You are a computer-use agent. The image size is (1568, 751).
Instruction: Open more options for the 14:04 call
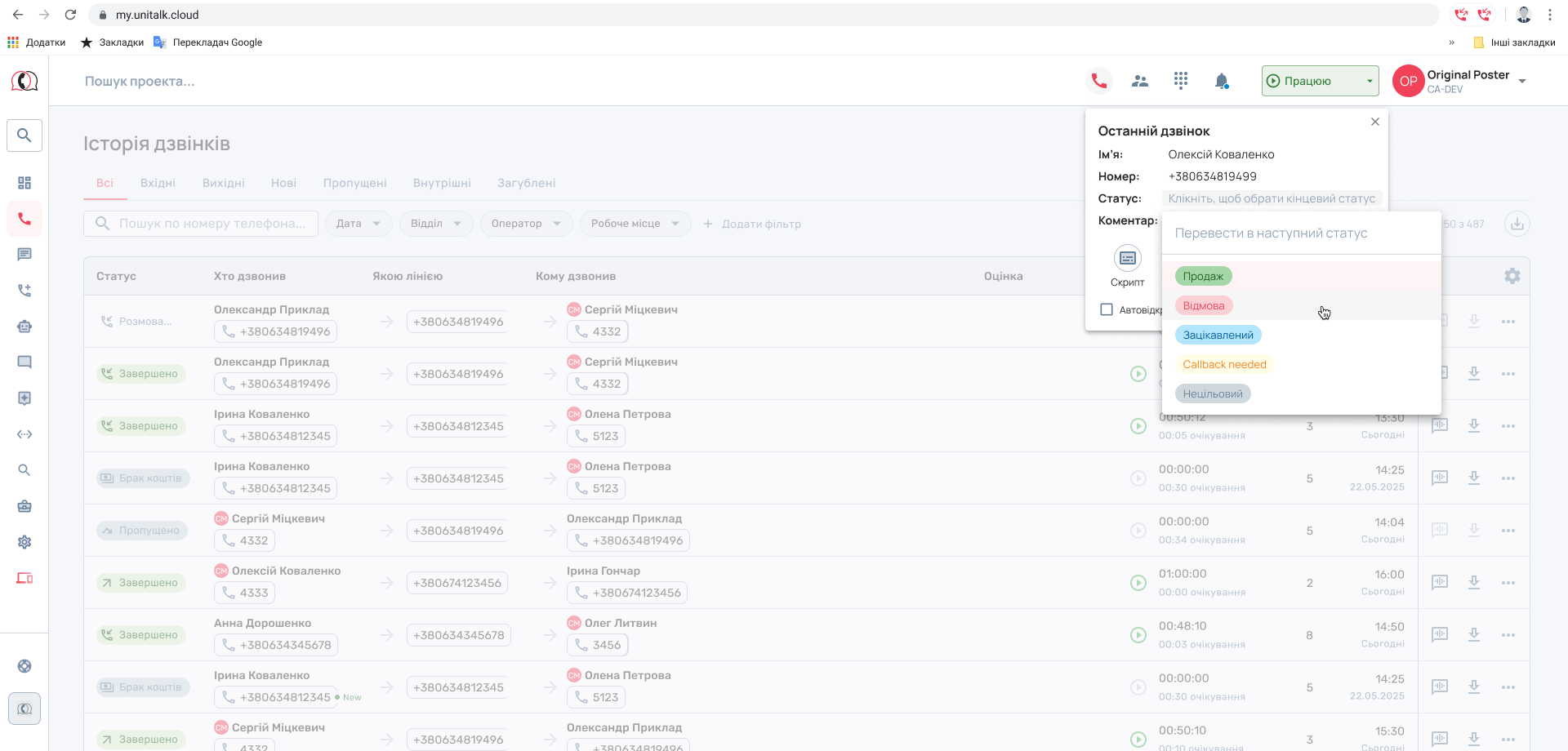coord(1508,531)
